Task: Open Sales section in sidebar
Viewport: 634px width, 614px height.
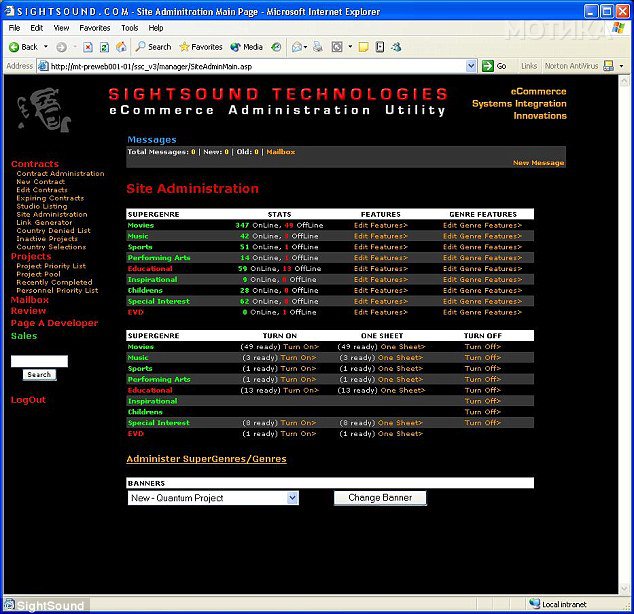Action: click(24, 336)
